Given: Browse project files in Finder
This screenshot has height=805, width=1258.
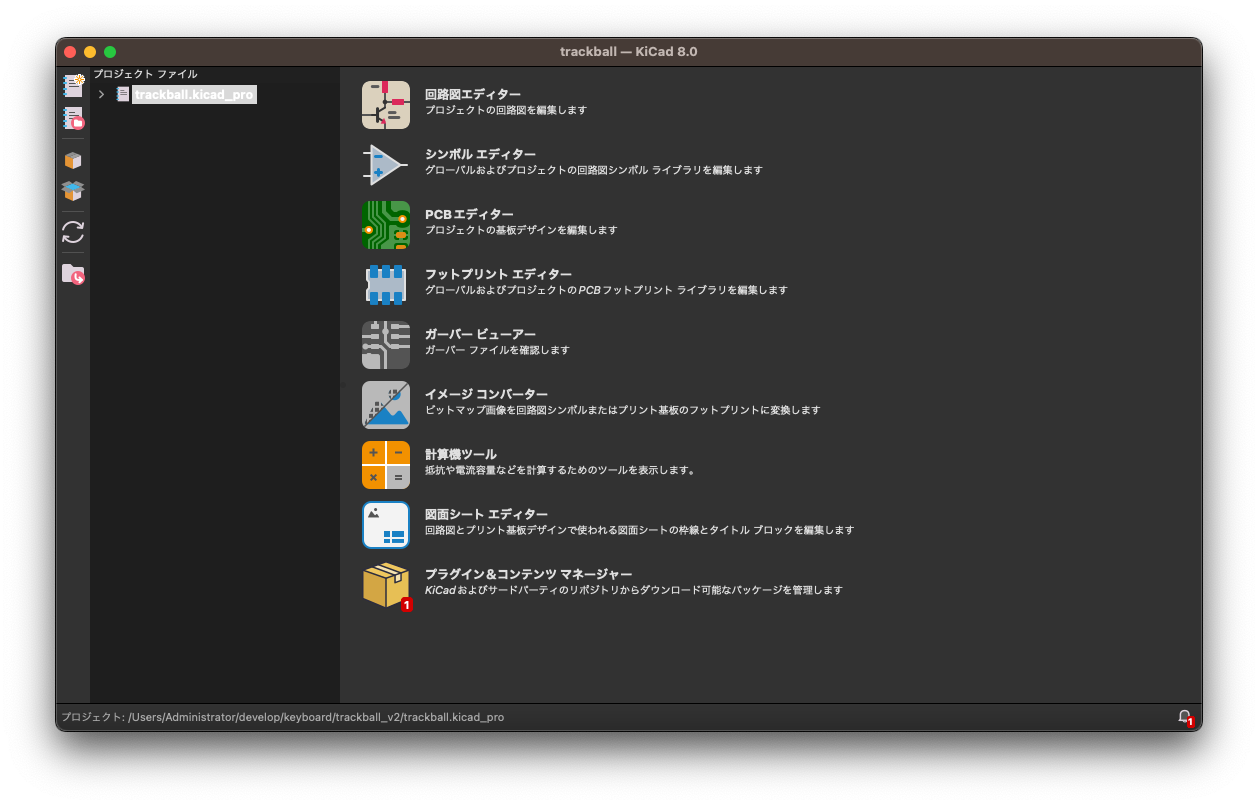Looking at the screenshot, I should (73, 273).
